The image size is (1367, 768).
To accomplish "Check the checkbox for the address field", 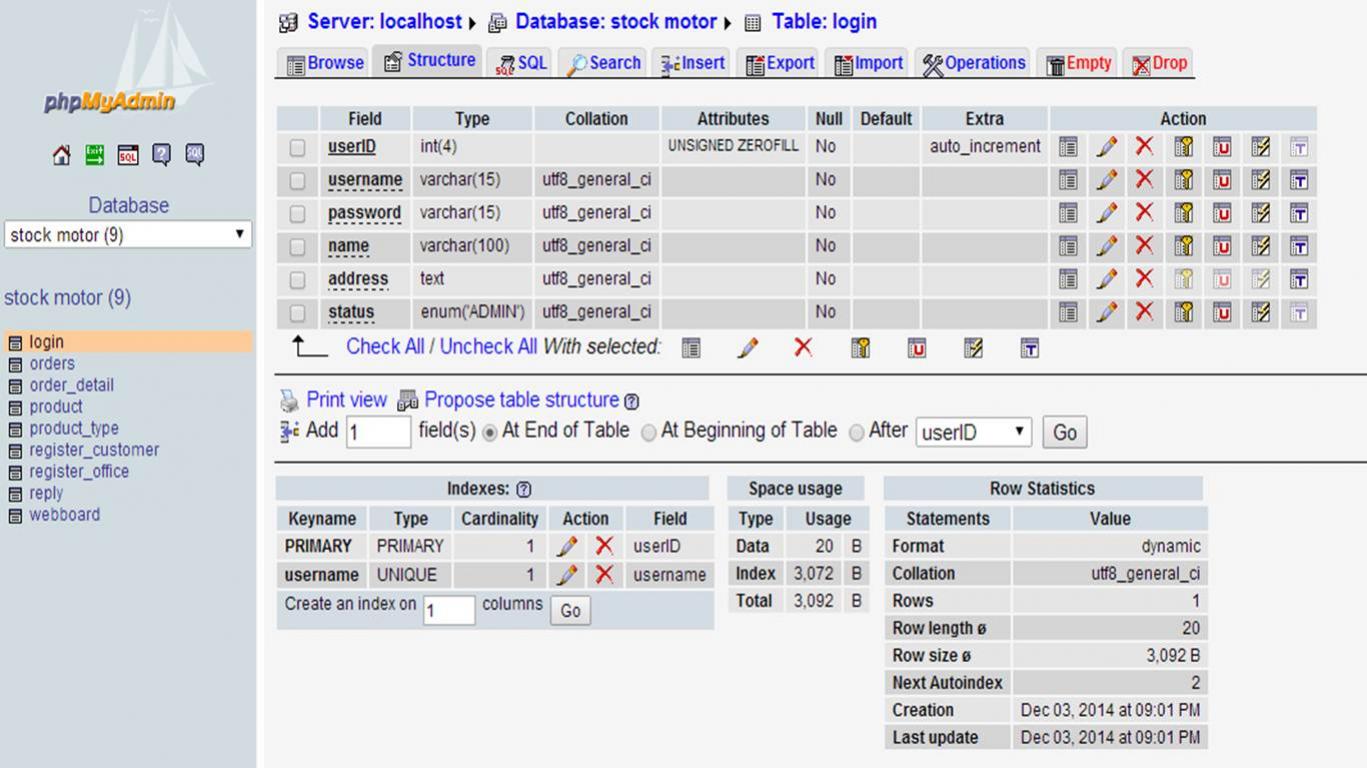I will point(297,279).
